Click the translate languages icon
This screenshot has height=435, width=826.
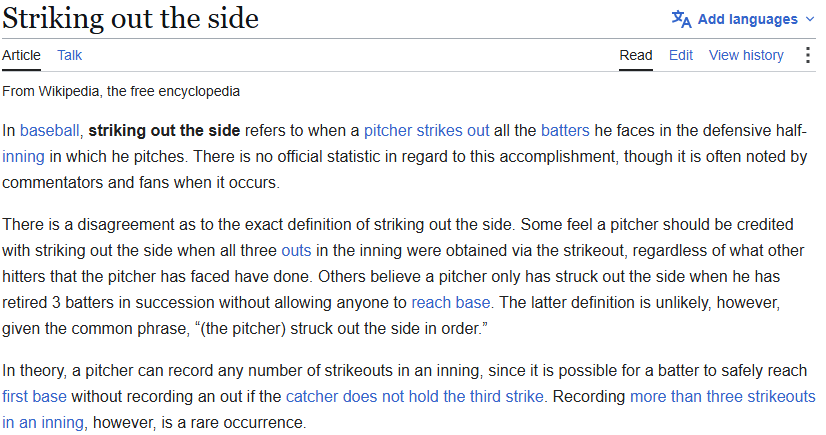point(681,19)
